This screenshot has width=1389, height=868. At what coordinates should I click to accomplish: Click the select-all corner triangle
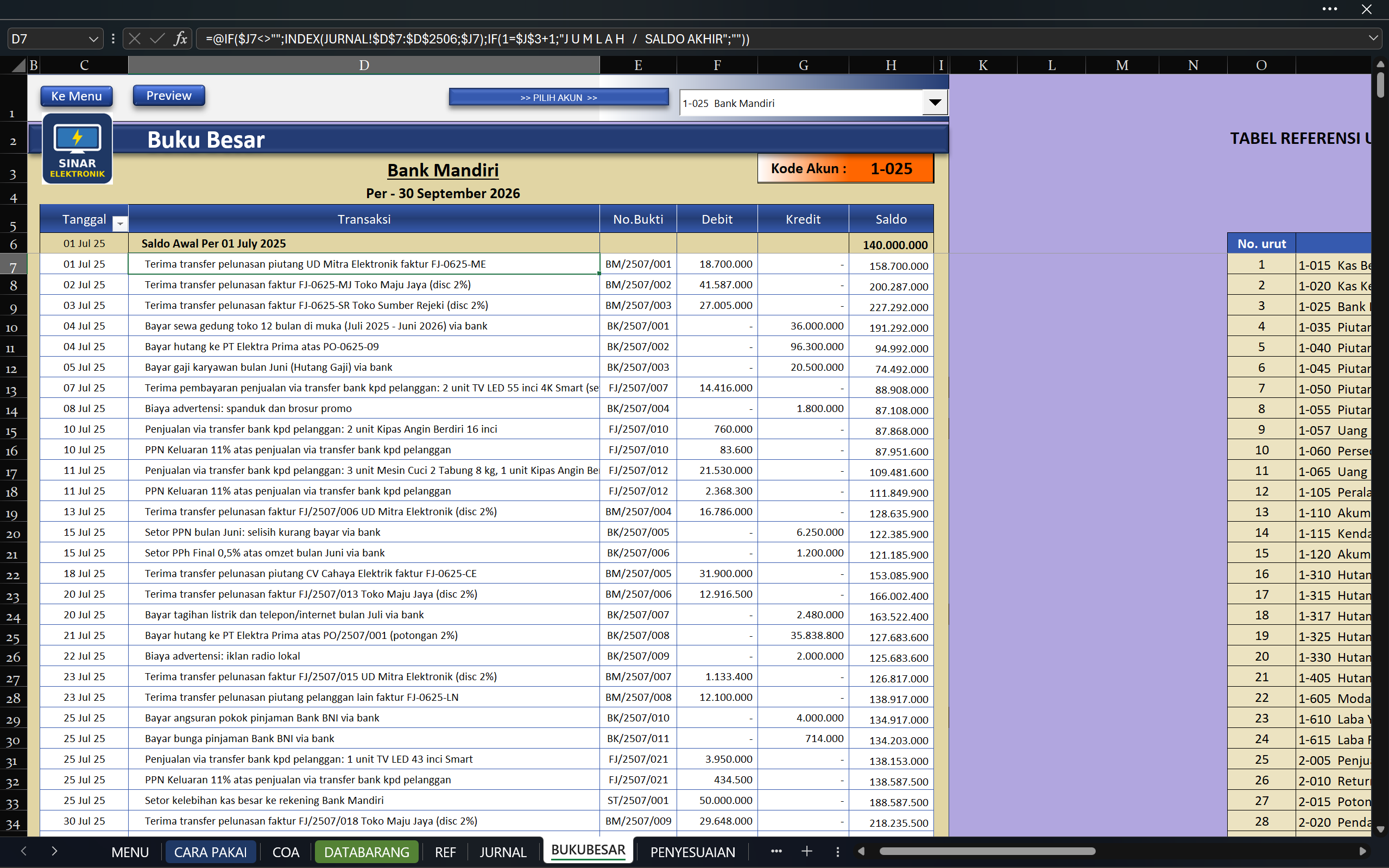click(19, 66)
